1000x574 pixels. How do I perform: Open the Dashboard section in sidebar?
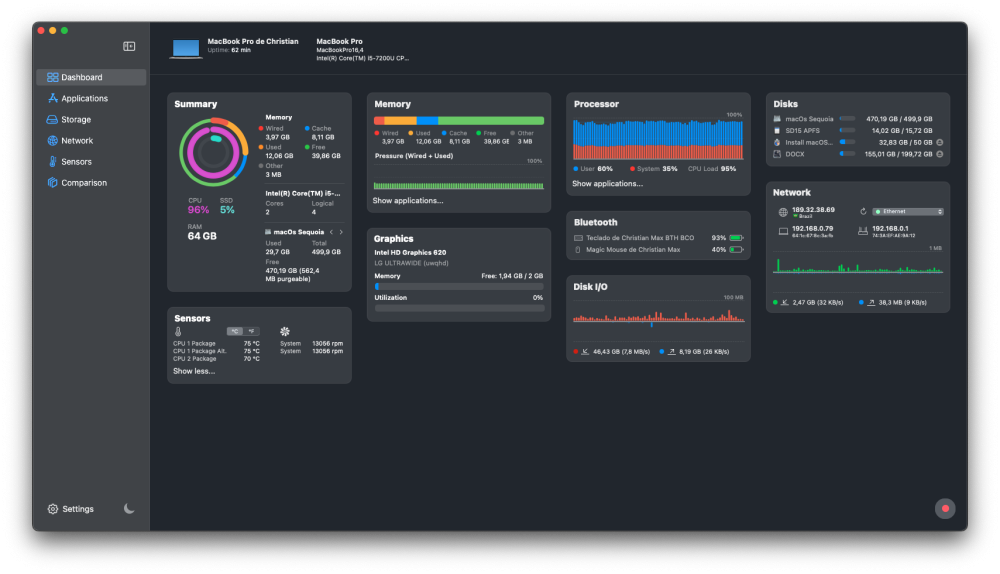click(91, 77)
